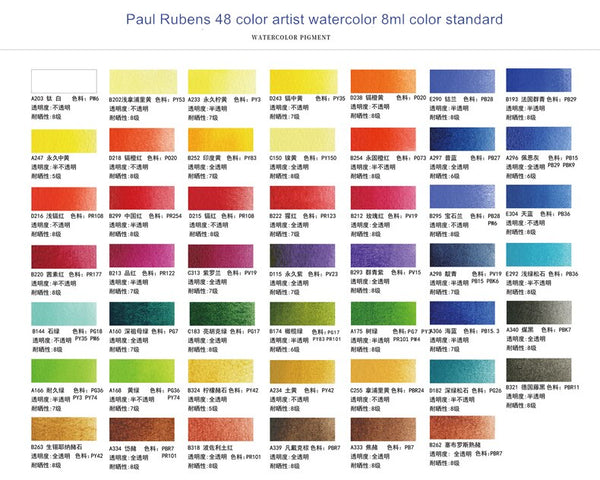Image resolution: width=600 pixels, height=480 pixels.
Task: Pick the D238 cadmium orange swatch
Action: pyautogui.click(x=379, y=81)
